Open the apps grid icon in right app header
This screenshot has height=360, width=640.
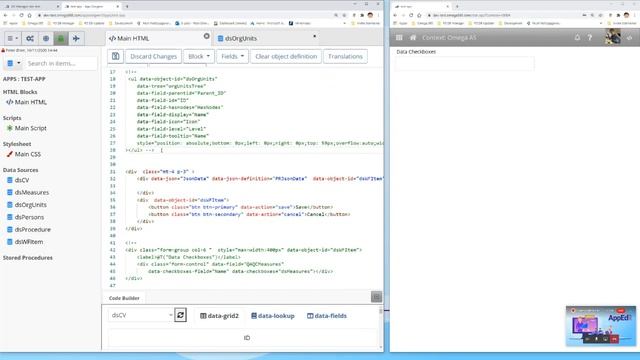click(x=399, y=38)
